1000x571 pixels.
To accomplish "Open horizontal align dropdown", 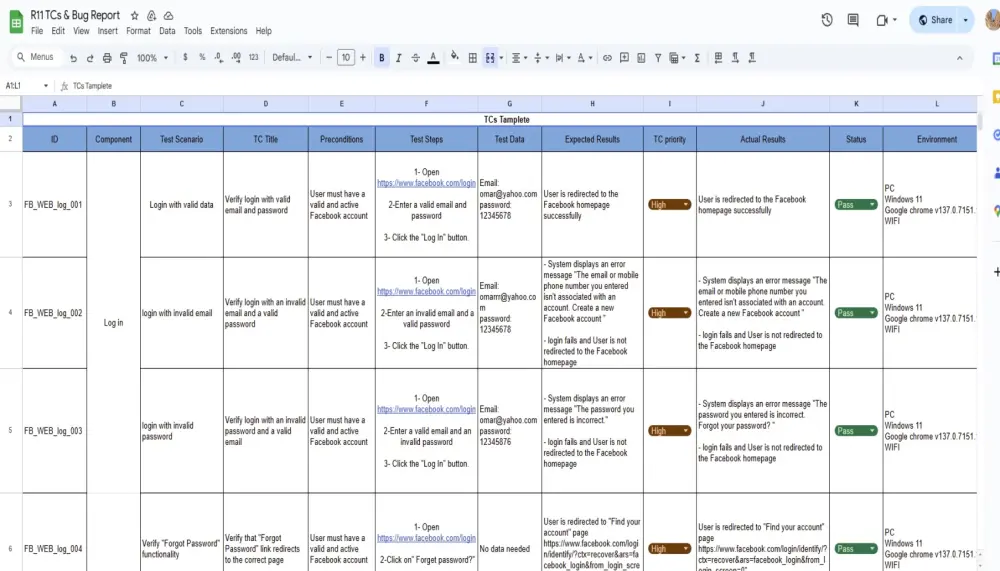I will (x=519, y=58).
